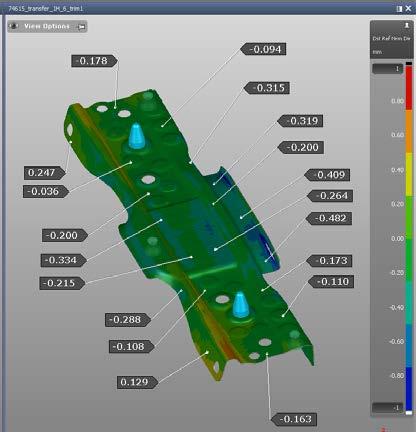Select the -0.094 deviation annotation

(263, 49)
